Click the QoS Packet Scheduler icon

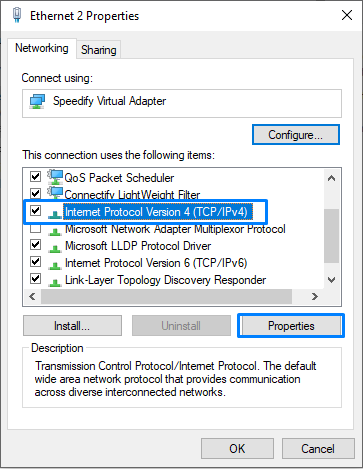coord(55,177)
